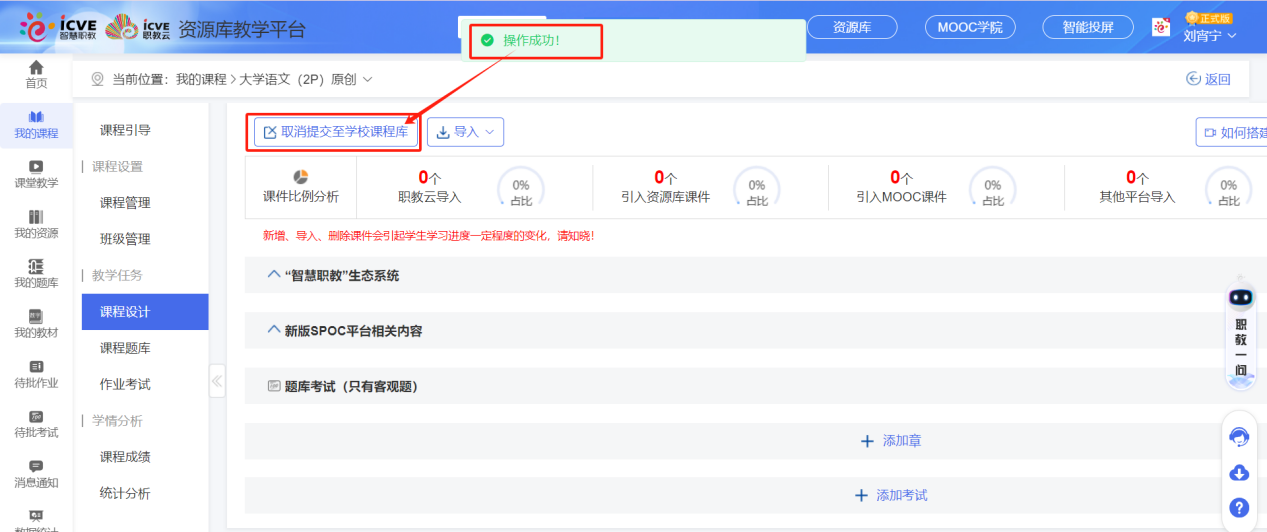
Task: Click the 智能投屏 header button
Action: tap(1088, 27)
